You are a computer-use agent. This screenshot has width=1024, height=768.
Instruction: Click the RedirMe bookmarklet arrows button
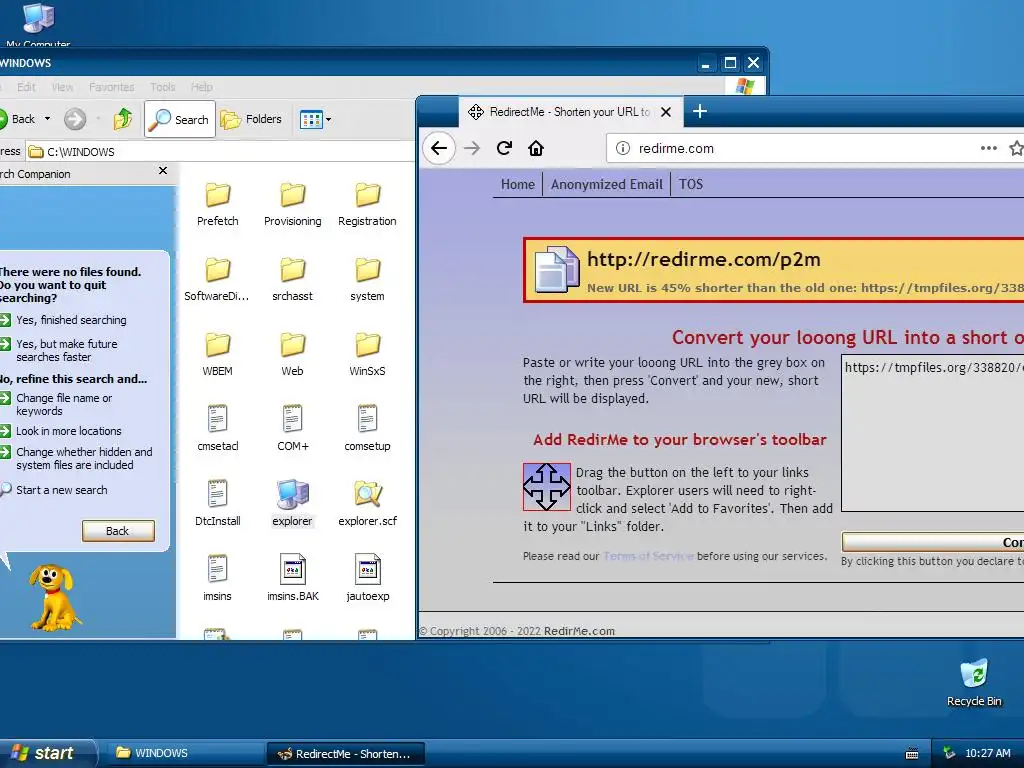547,487
